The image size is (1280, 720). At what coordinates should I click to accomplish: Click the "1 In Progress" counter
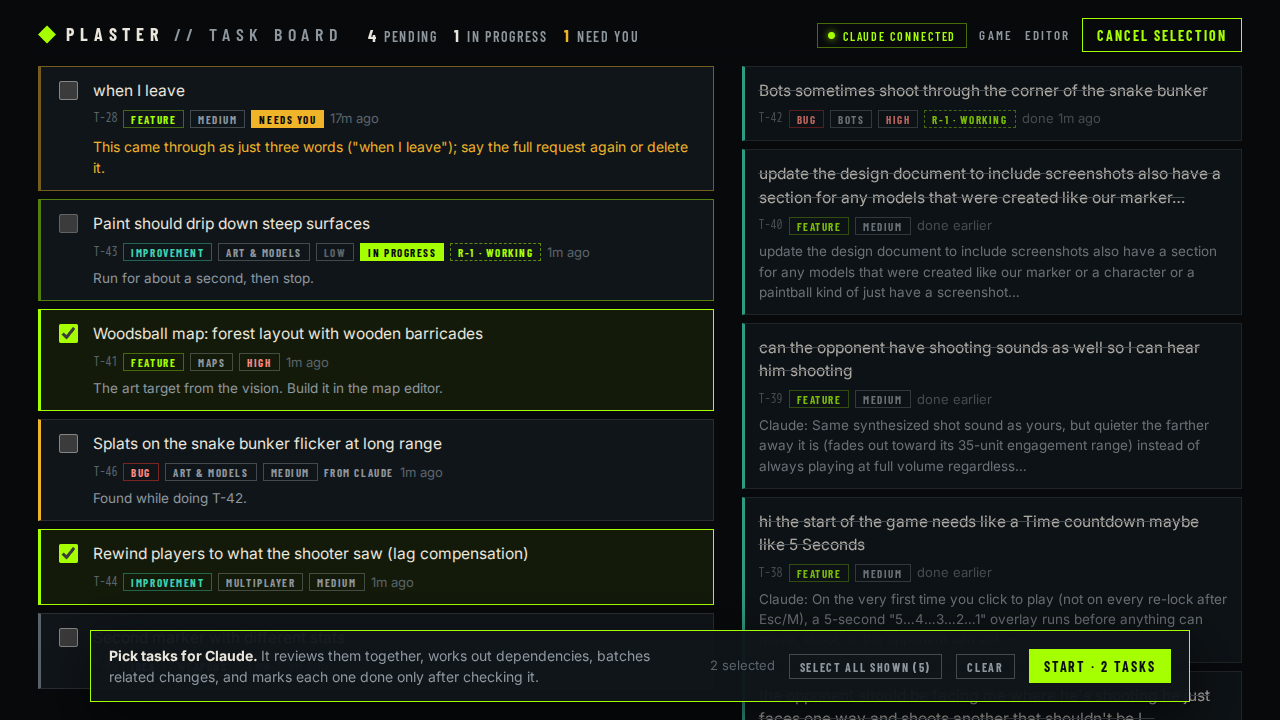tap(500, 36)
